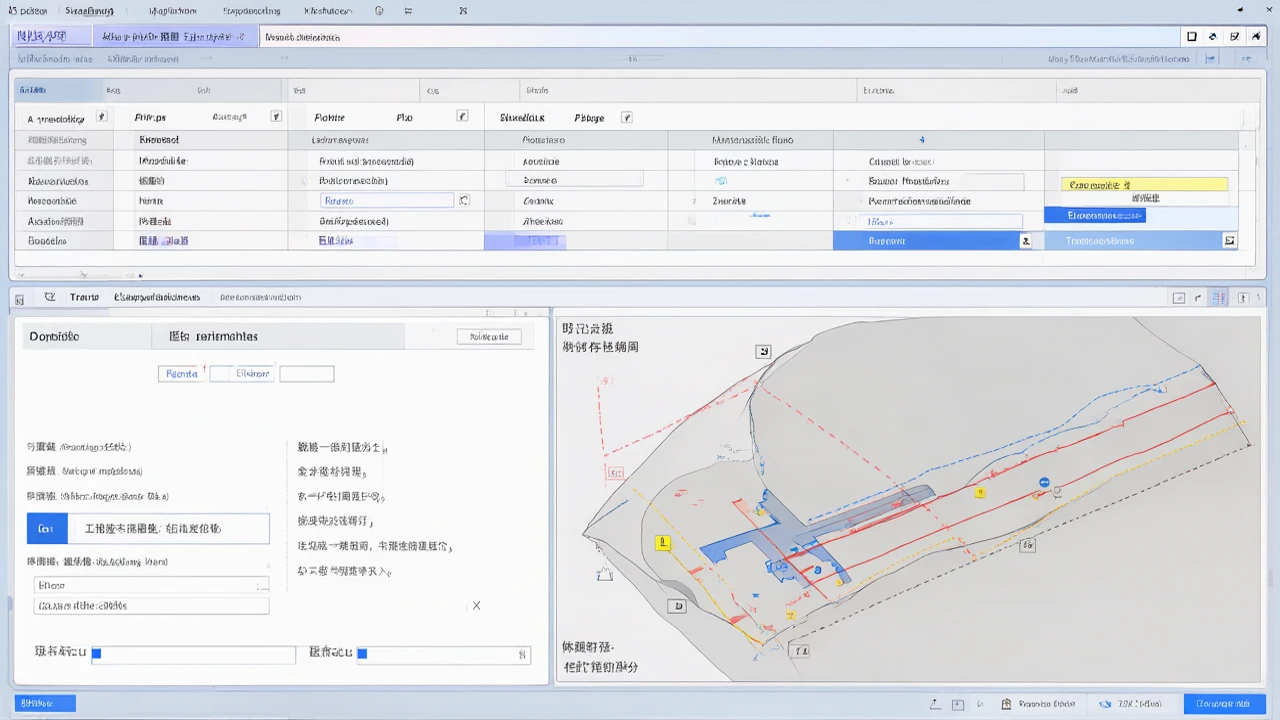
Task: Click the refresh icon beside the table's input field
Action: (x=464, y=201)
